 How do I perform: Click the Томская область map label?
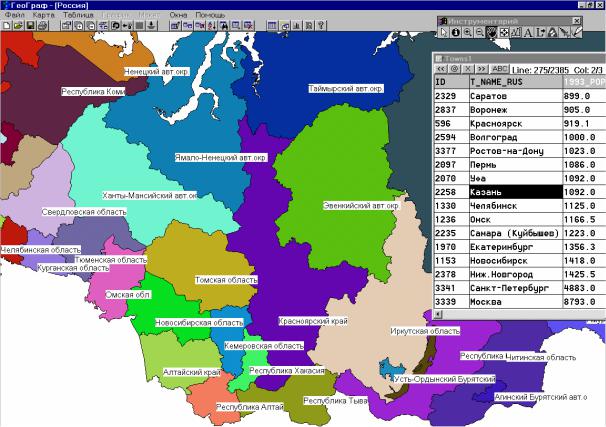point(226,280)
